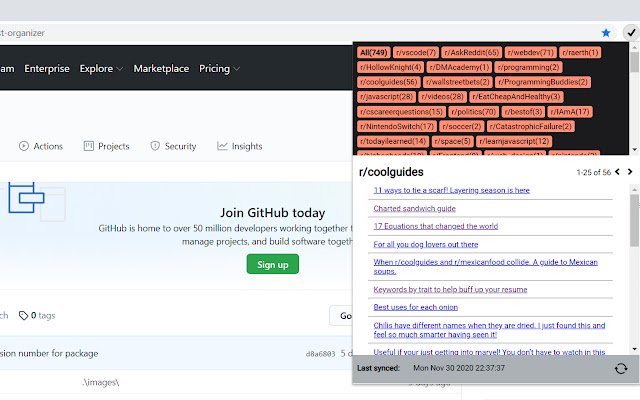Open the Marketplace nav link
The width and height of the screenshot is (640, 400).
click(161, 69)
